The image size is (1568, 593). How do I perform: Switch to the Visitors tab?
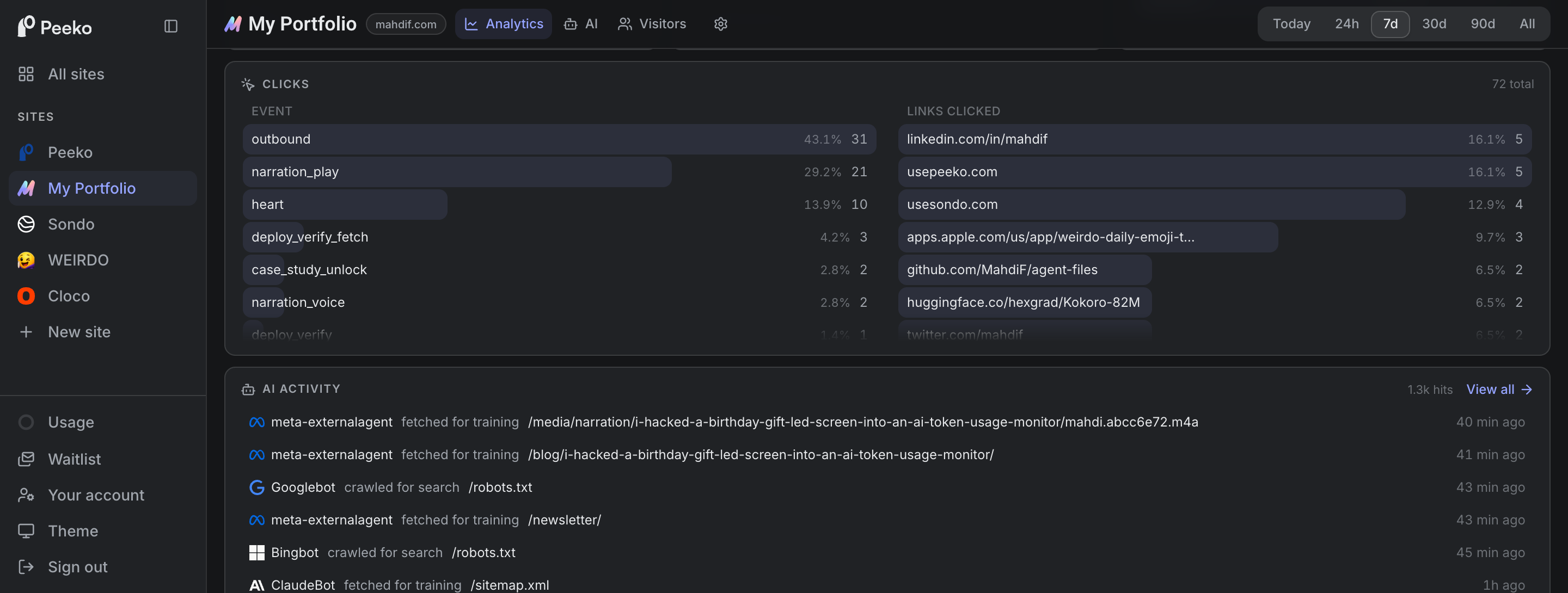652,24
